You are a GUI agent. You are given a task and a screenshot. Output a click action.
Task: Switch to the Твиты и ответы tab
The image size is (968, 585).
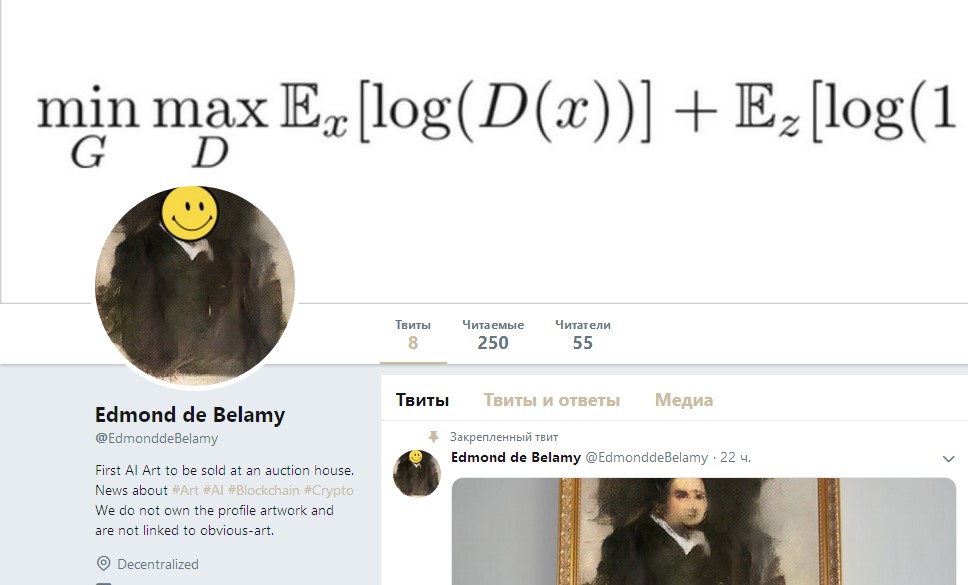pos(551,400)
